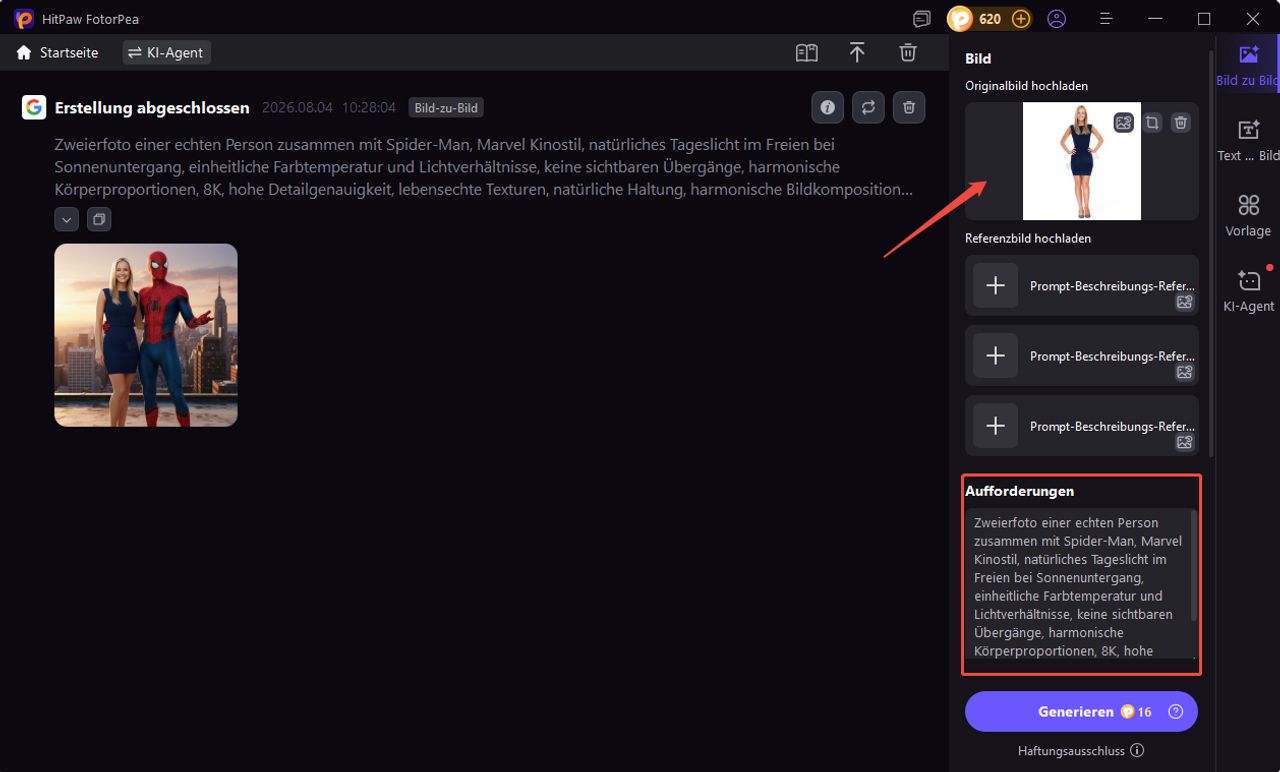
Task: Open the KI-Agent sidebar tab
Action: pyautogui.click(x=1248, y=291)
